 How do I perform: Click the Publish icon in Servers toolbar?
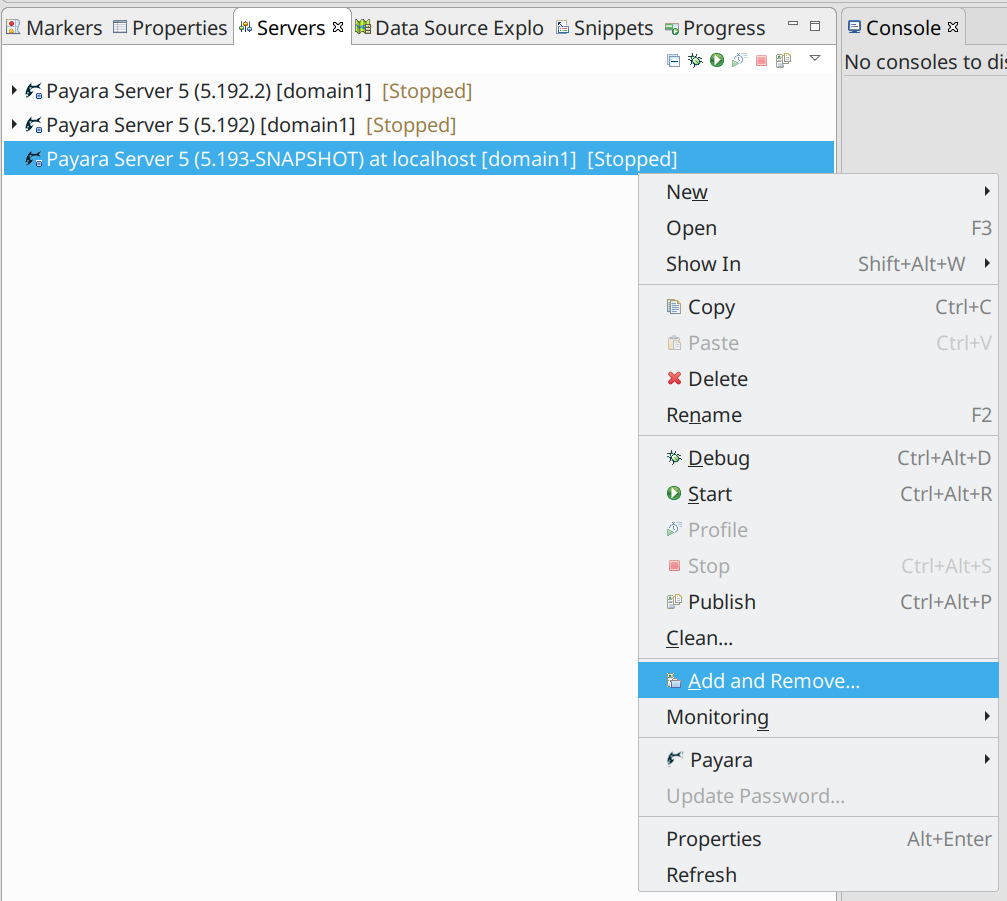tap(783, 60)
